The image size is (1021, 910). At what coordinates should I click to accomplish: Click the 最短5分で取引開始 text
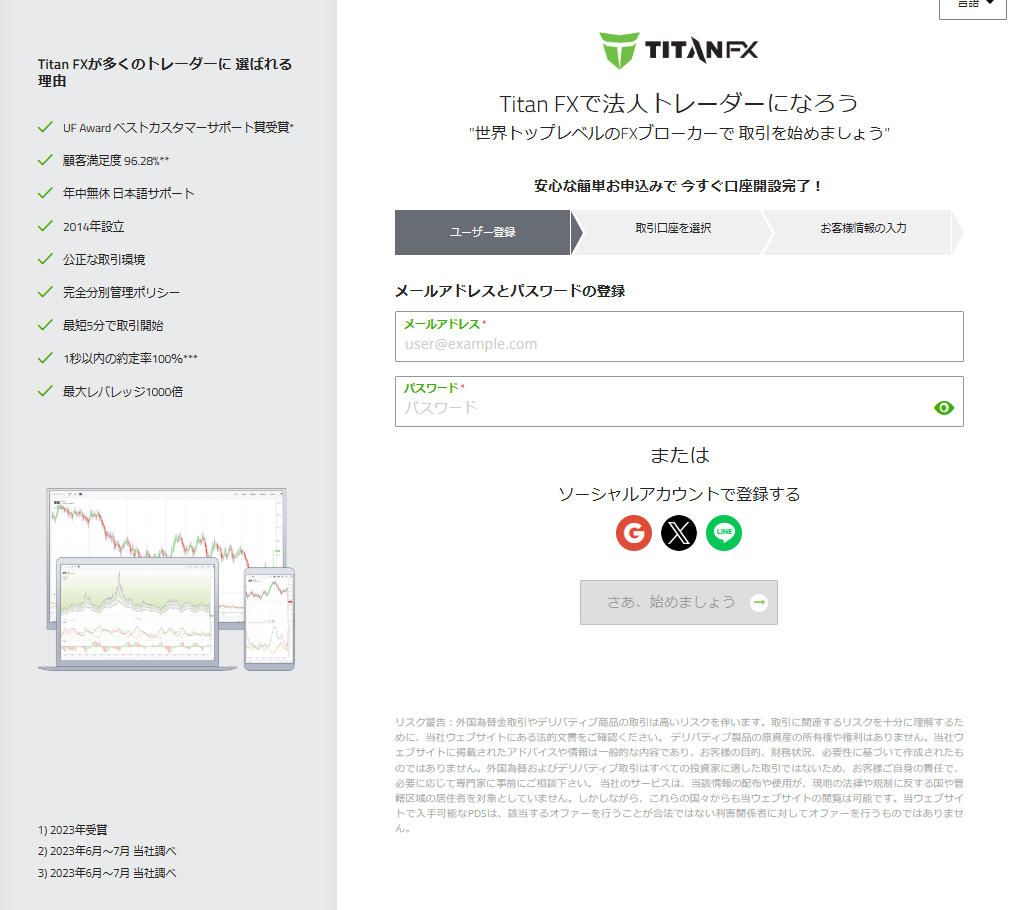(113, 325)
